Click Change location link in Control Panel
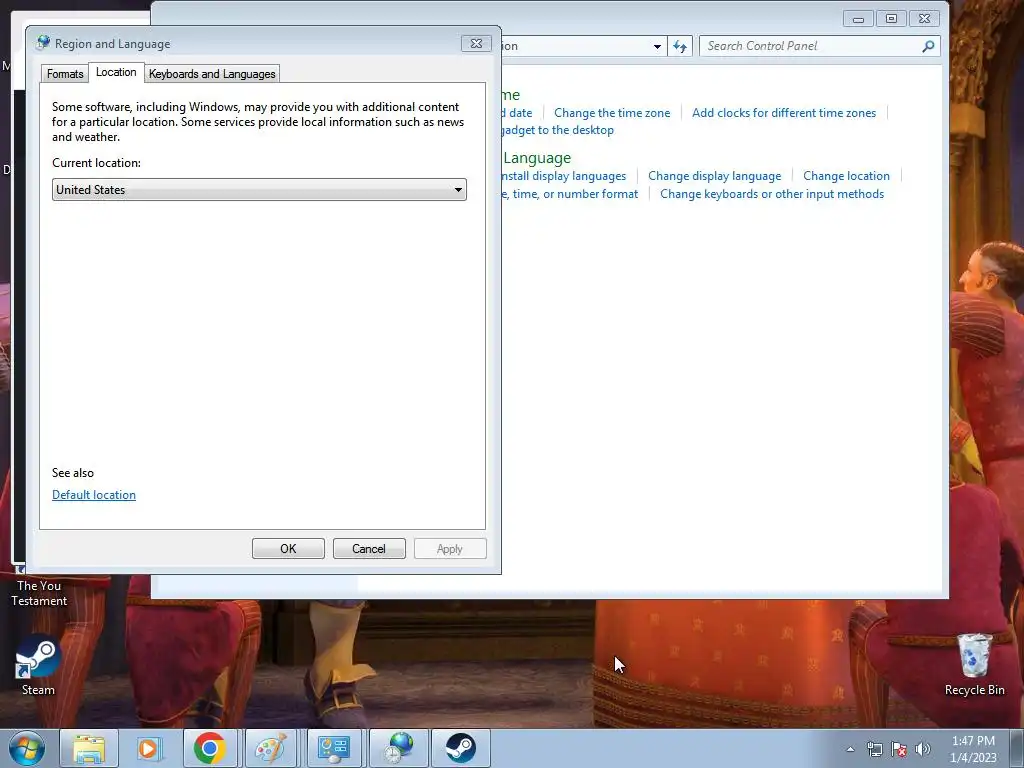Image resolution: width=1024 pixels, height=768 pixels. 846,176
